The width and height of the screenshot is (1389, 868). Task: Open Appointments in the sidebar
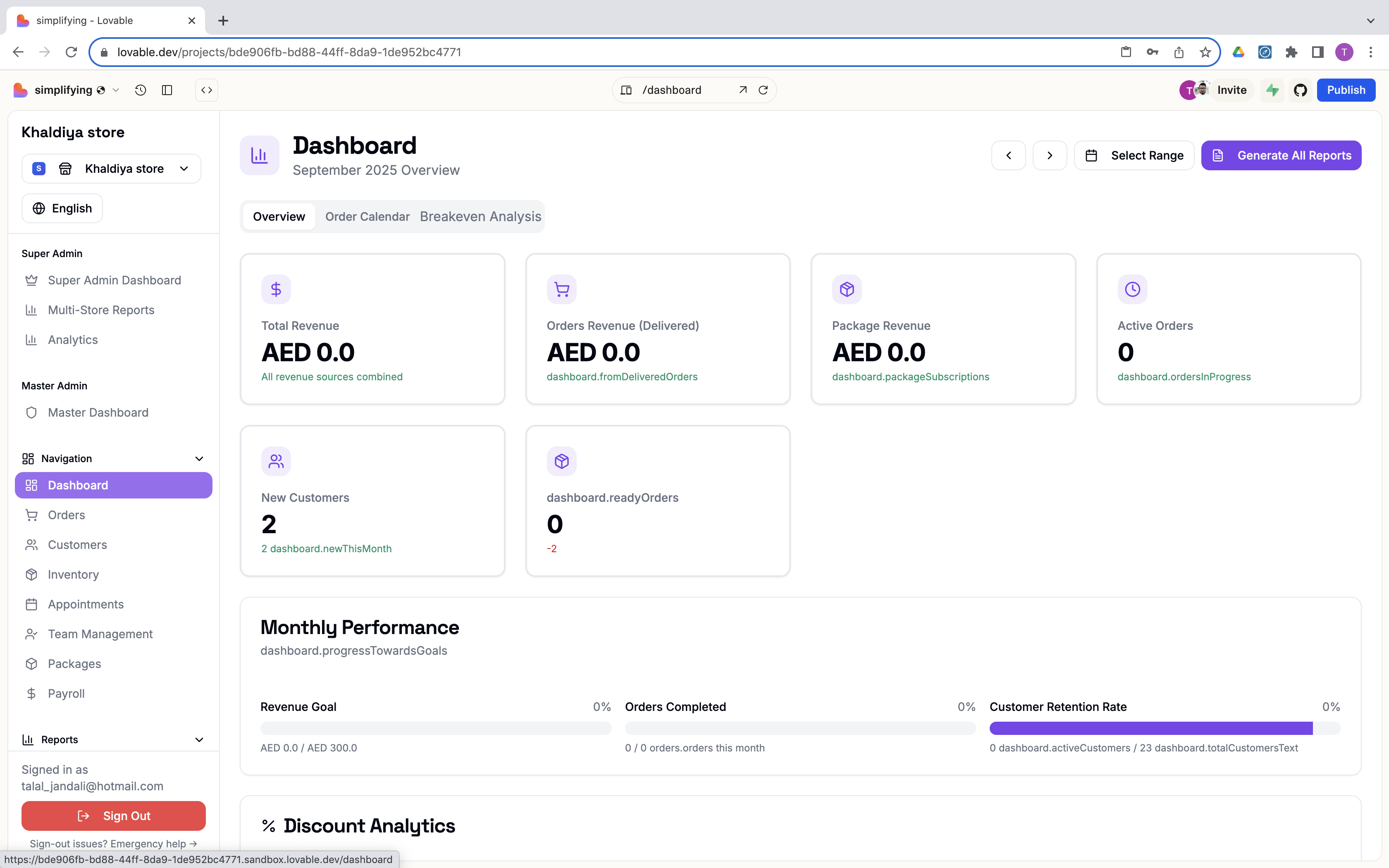point(113,604)
